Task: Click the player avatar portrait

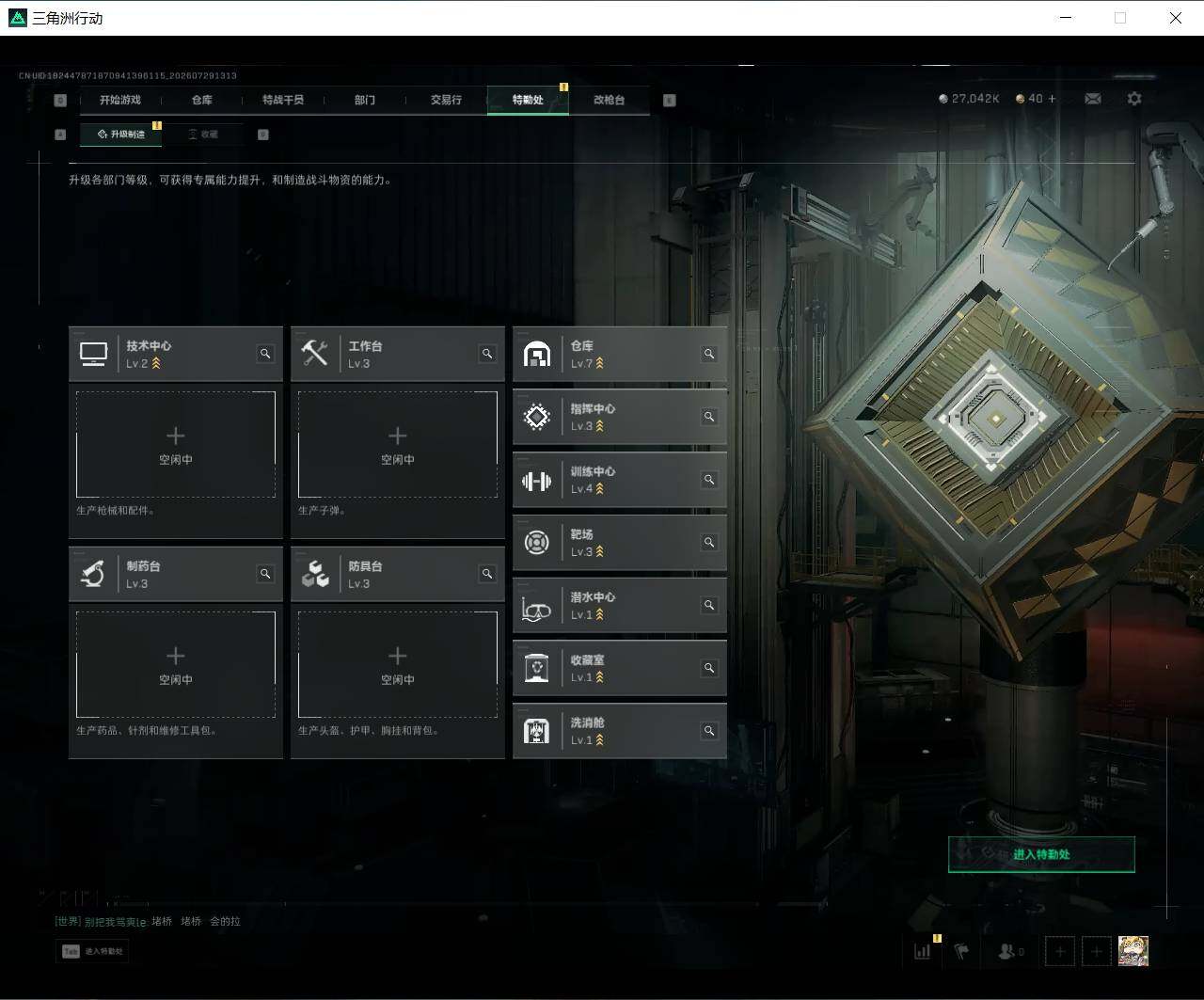Action: pos(1133,951)
